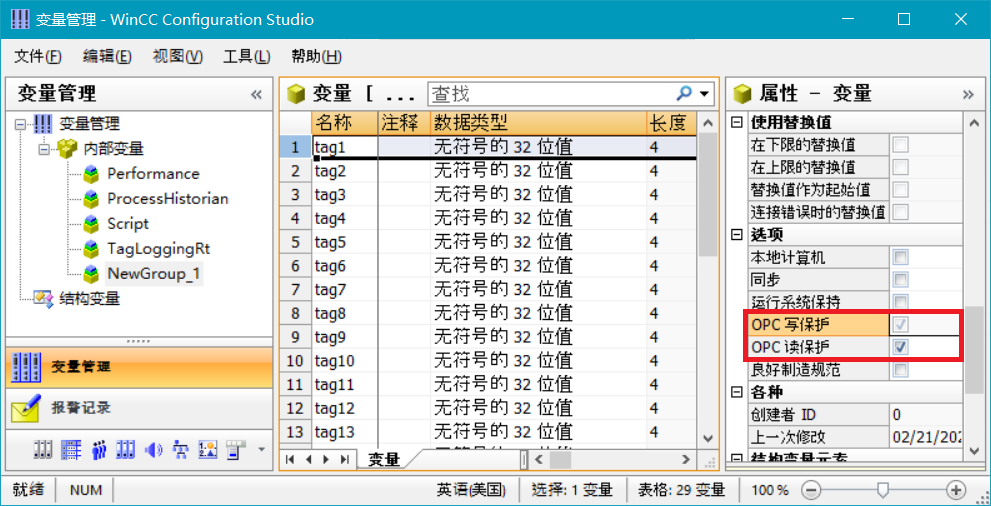The image size is (991, 506).
Task: Select the 结构变量 tree node
Action: (x=89, y=299)
